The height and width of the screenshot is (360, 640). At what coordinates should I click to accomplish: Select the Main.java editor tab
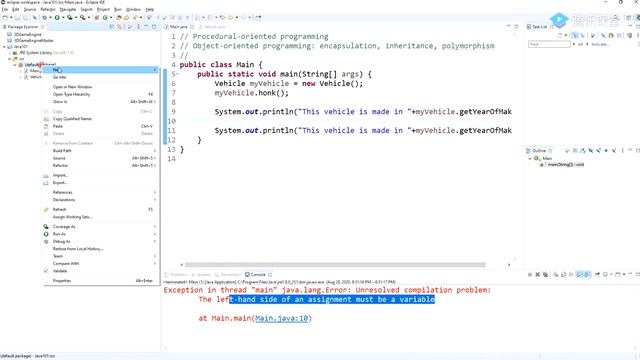[179, 27]
